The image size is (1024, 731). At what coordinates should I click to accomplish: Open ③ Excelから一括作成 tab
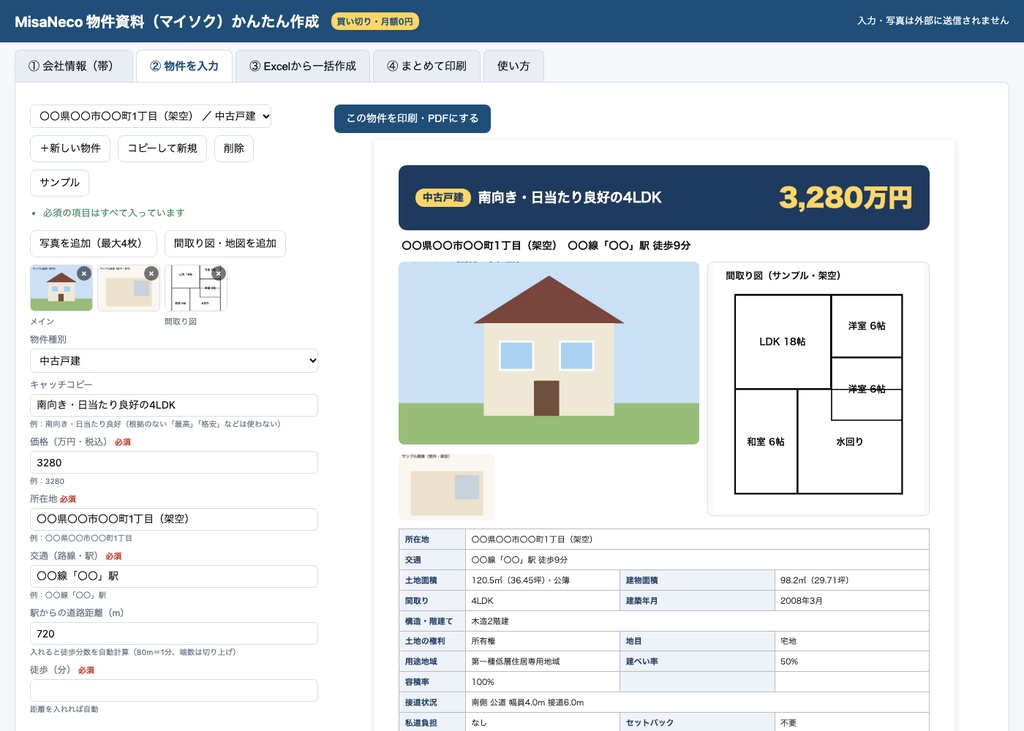pos(303,66)
